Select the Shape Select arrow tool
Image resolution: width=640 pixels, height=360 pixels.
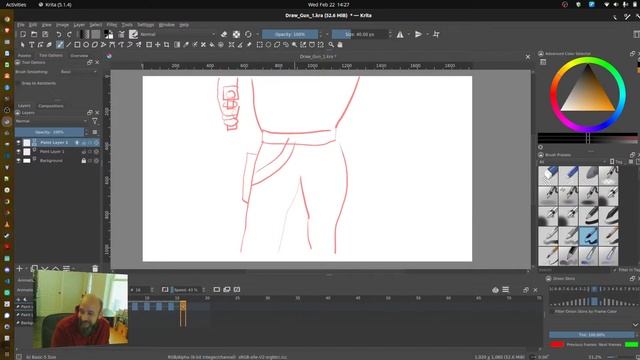point(22,44)
